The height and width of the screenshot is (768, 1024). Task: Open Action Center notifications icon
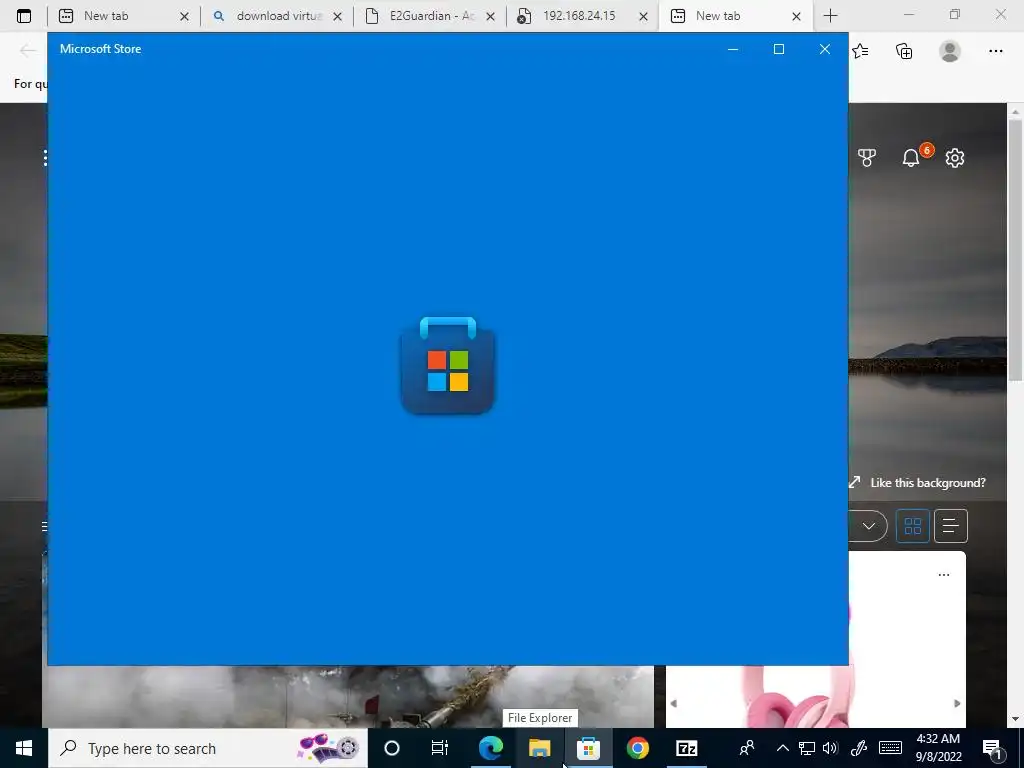993,749
